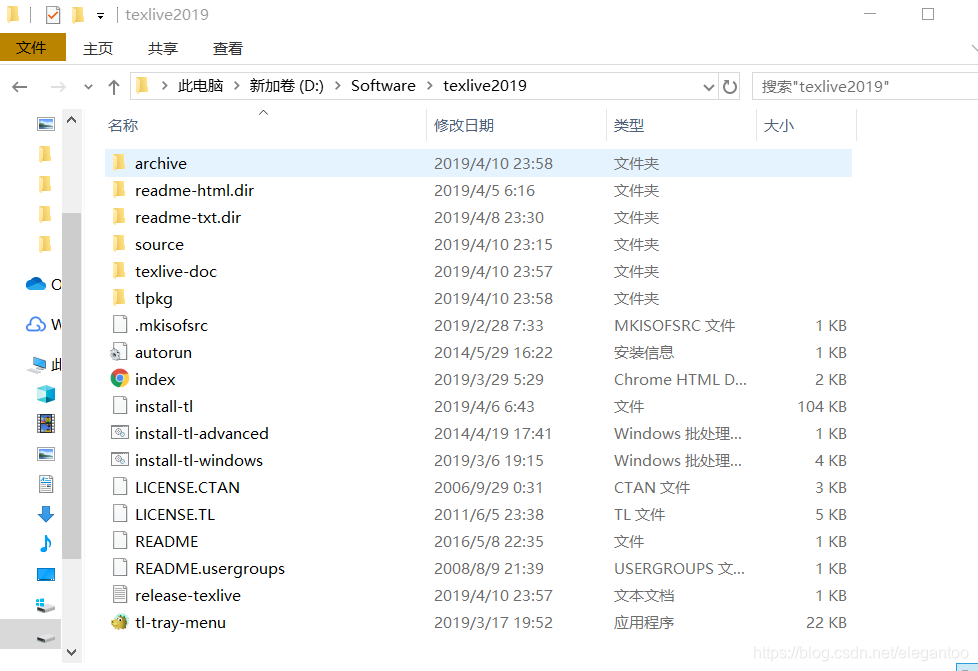Viewport: 978px width, 671px height.
Task: Open Downloads arrow icon in sidebar
Action: 46,514
